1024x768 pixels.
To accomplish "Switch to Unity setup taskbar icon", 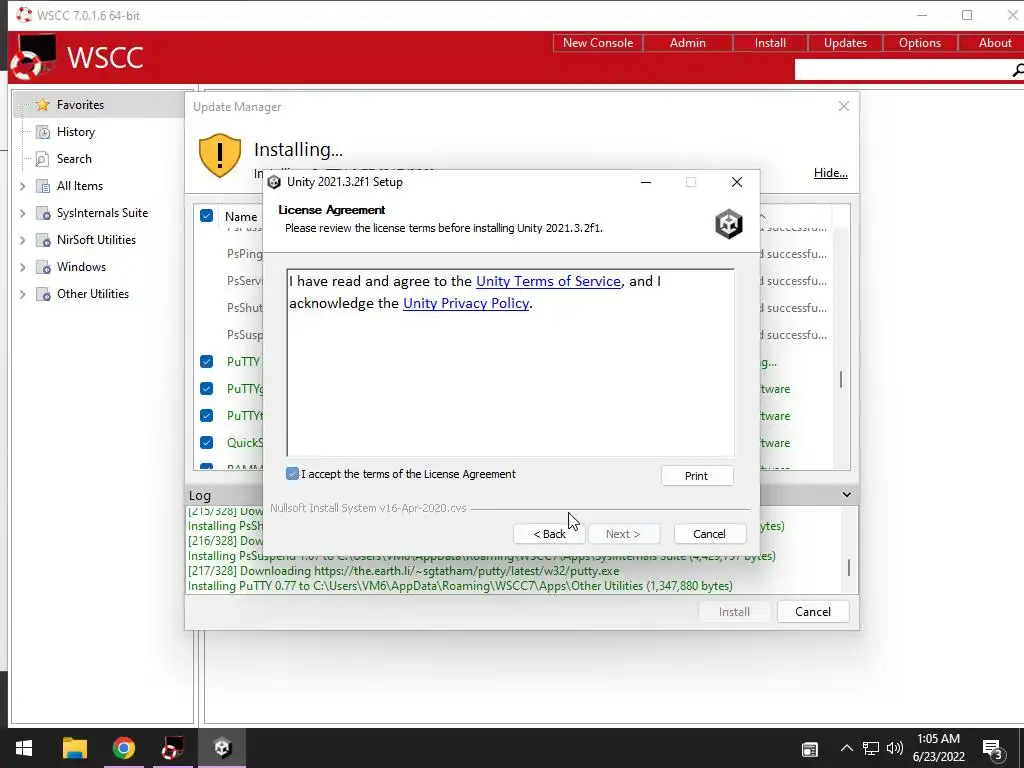I will (223, 748).
